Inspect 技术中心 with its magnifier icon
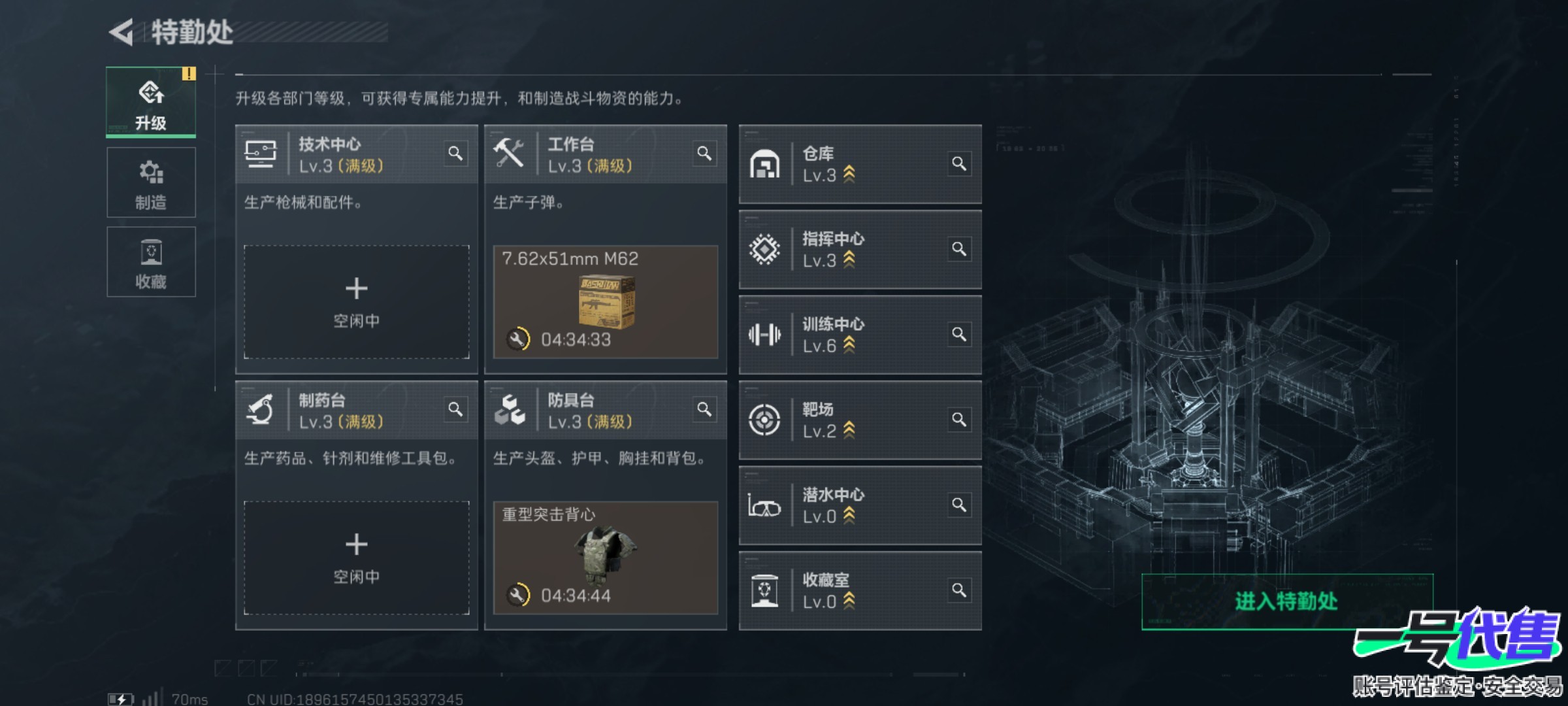 click(x=455, y=154)
